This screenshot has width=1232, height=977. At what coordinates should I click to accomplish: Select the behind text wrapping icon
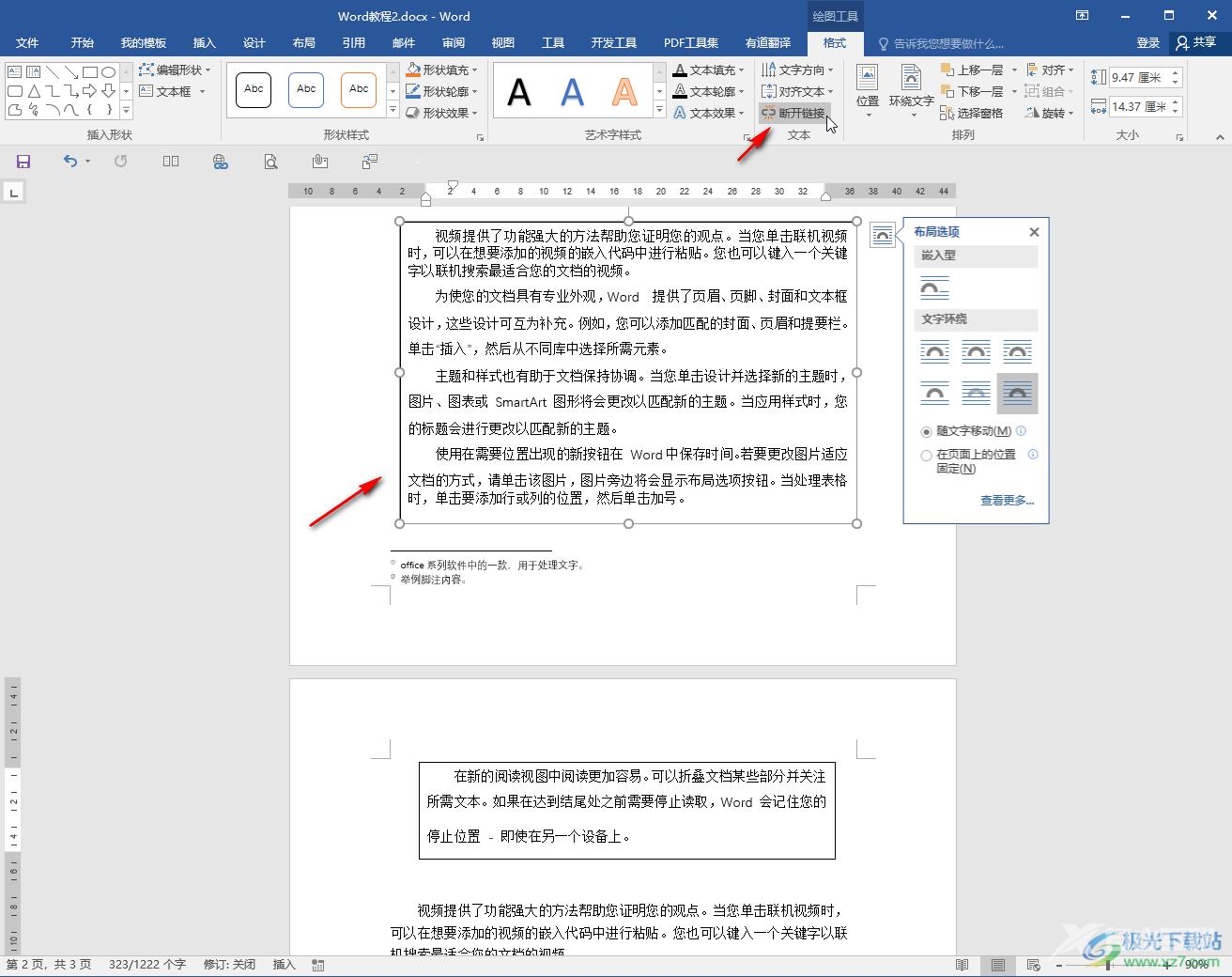[x=976, y=394]
